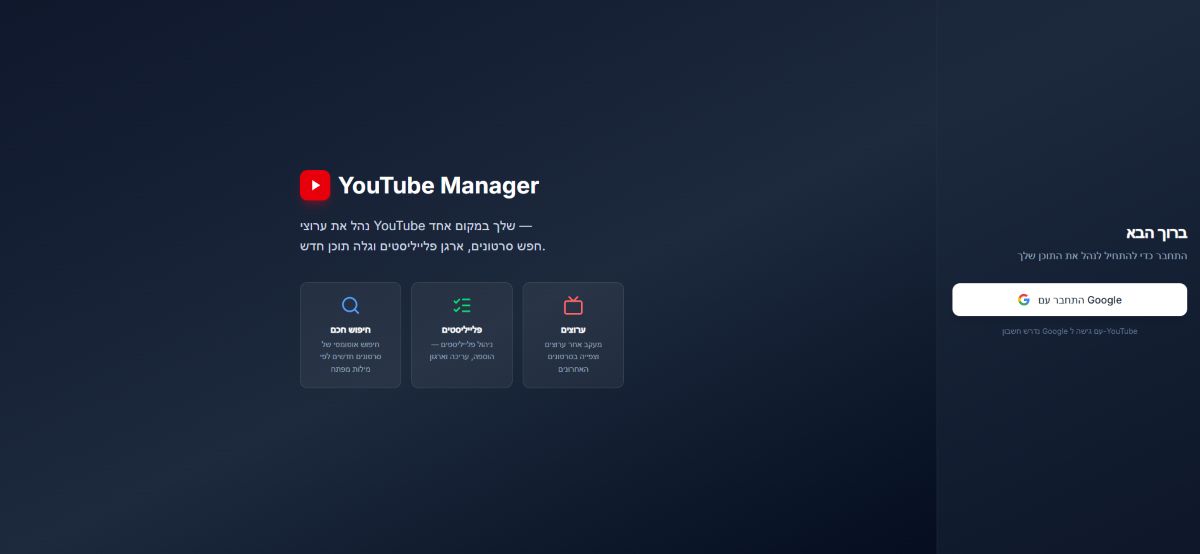This screenshot has height=554, width=1200.
Task: Click the 'חיפוש חכם' card heading
Action: point(350,329)
